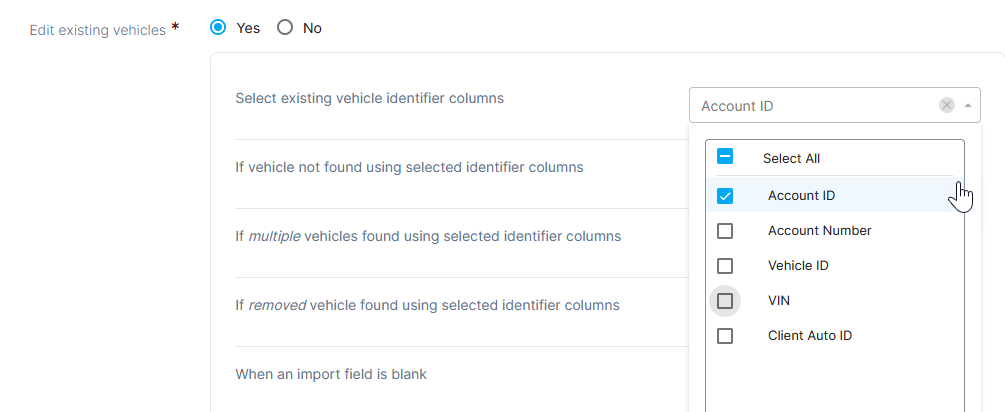Click the Account Number option text
1005x412 pixels.
819,231
